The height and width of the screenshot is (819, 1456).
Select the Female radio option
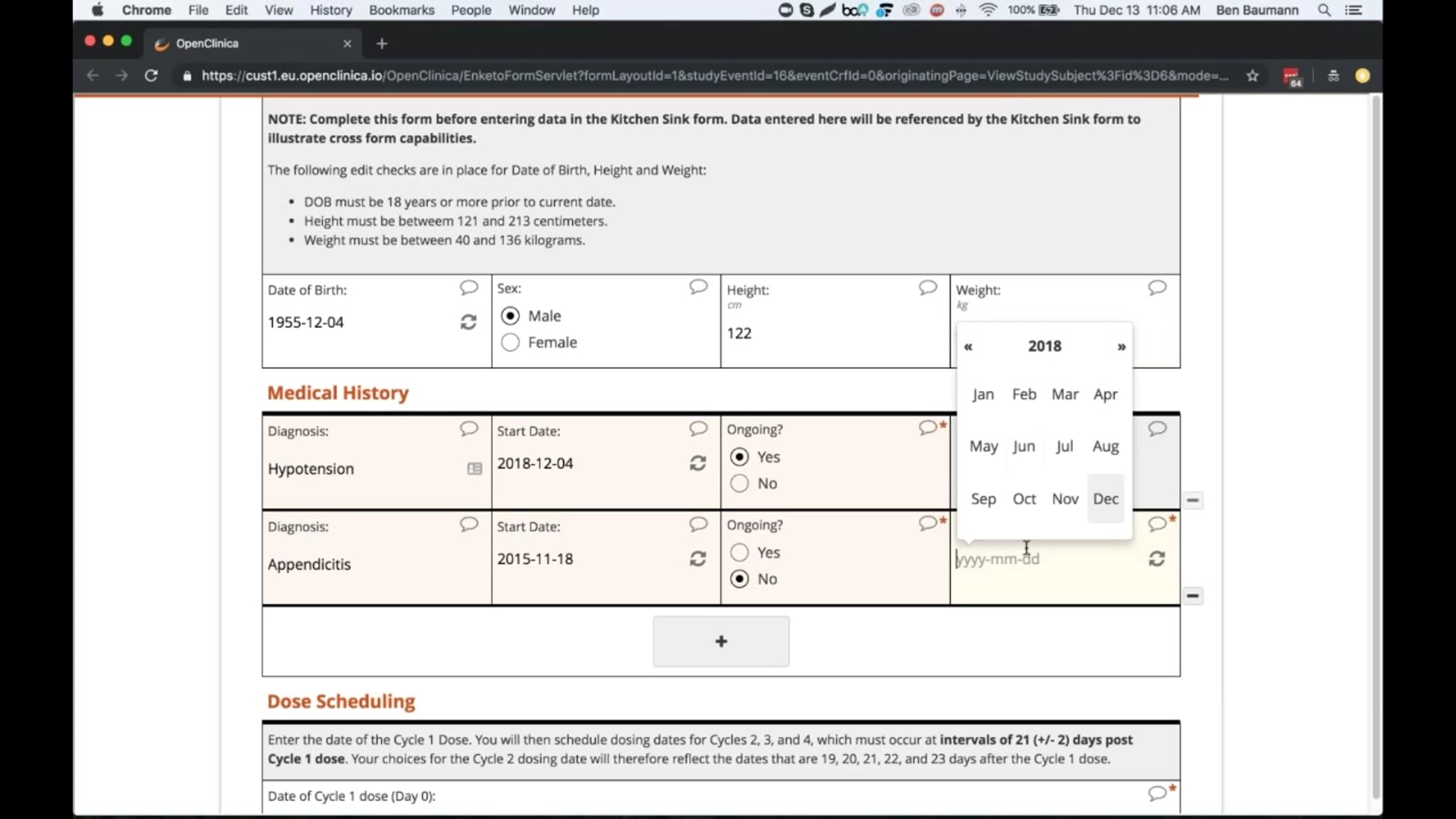510,342
